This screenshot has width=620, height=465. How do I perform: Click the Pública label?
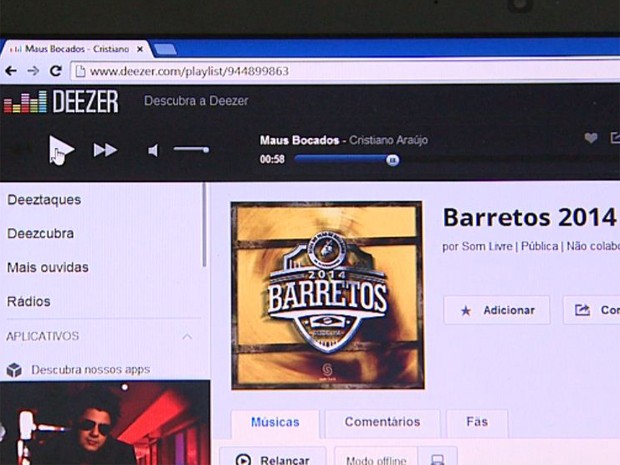coord(539,246)
